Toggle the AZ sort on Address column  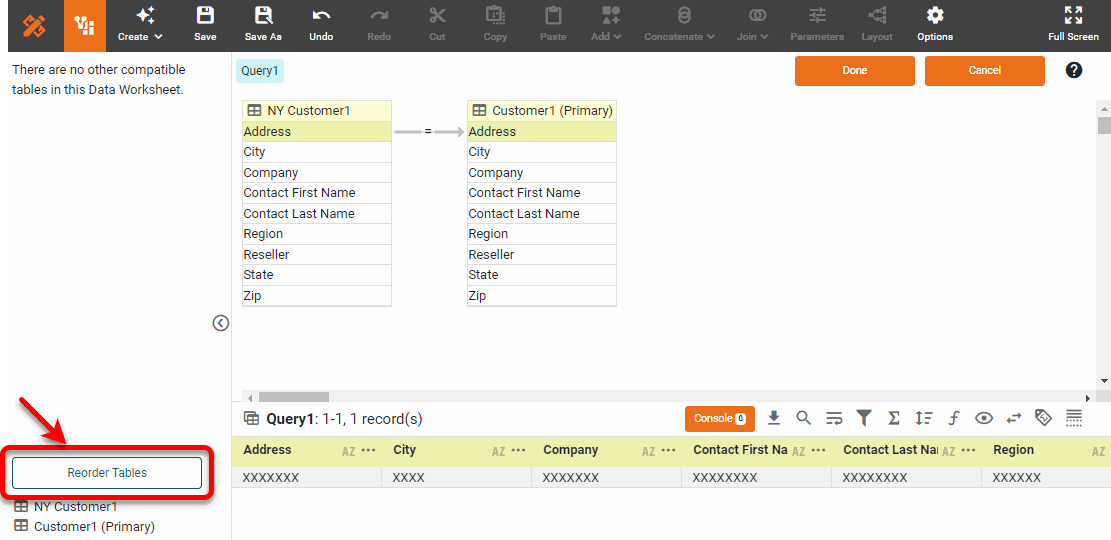[349, 451]
